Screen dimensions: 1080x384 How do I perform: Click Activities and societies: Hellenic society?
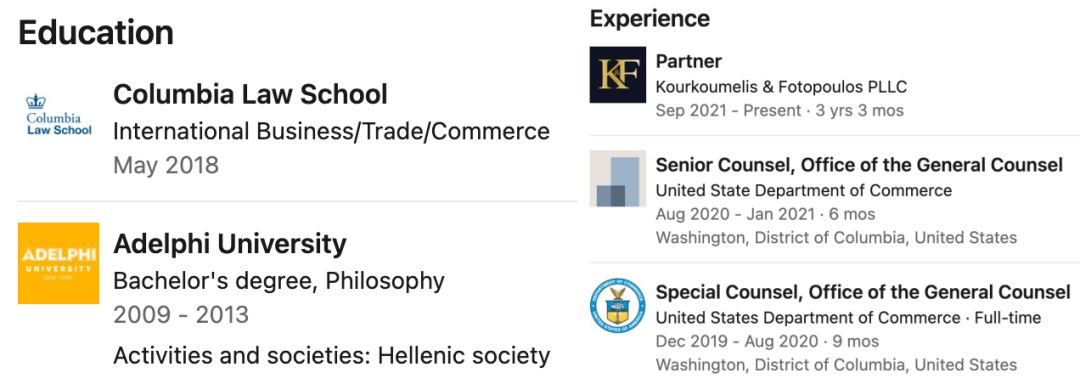click(x=331, y=356)
